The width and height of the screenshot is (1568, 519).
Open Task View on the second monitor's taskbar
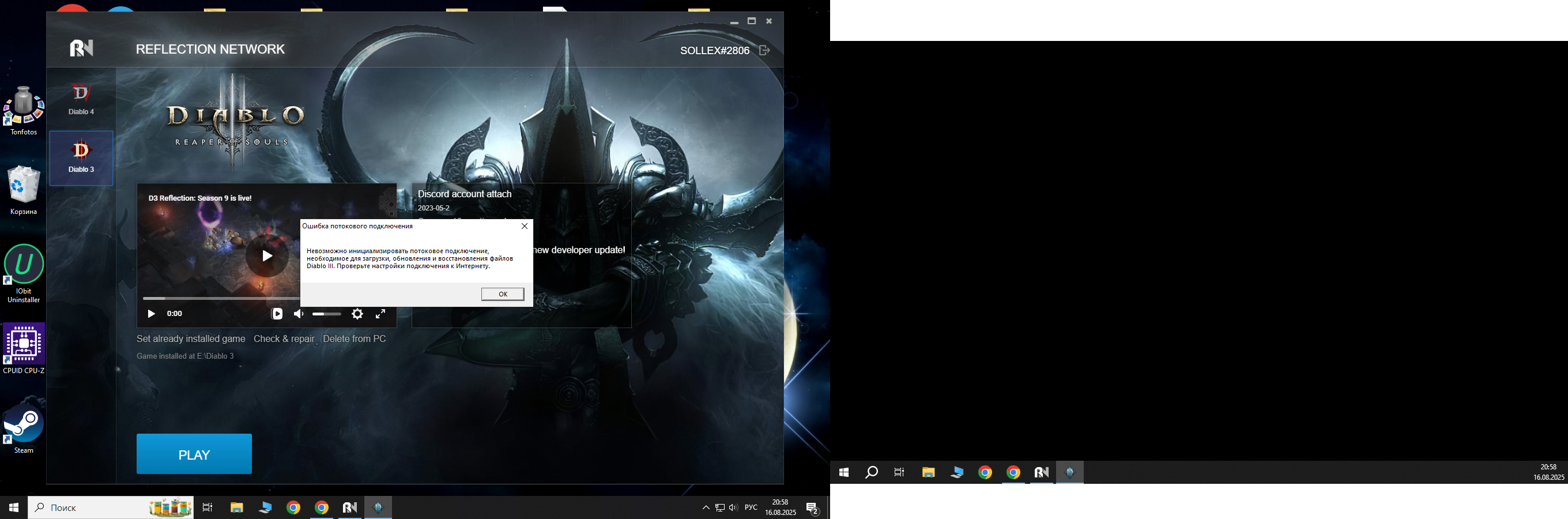click(900, 472)
